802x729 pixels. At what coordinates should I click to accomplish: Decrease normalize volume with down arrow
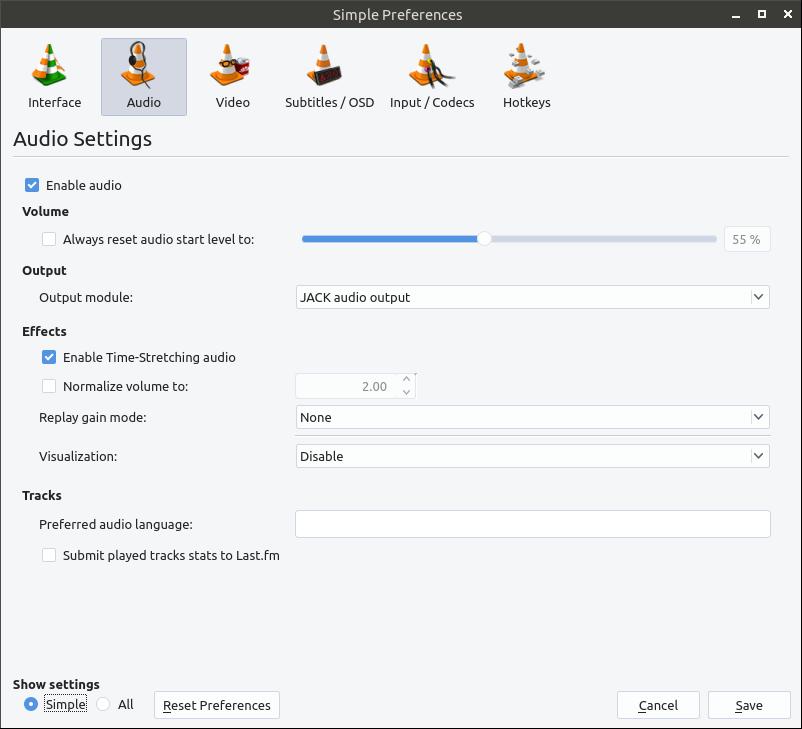pyautogui.click(x=407, y=392)
